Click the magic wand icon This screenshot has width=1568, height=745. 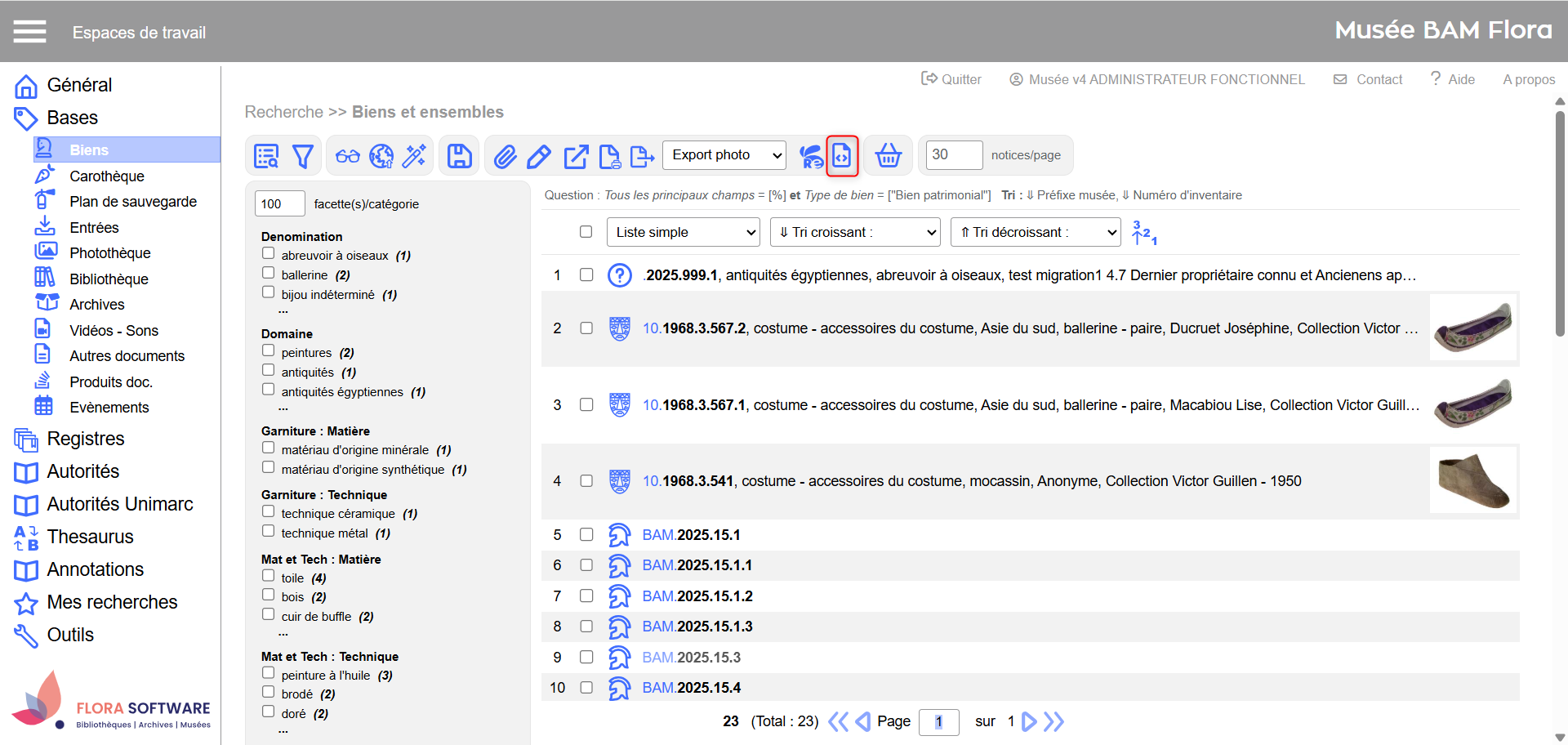[415, 156]
